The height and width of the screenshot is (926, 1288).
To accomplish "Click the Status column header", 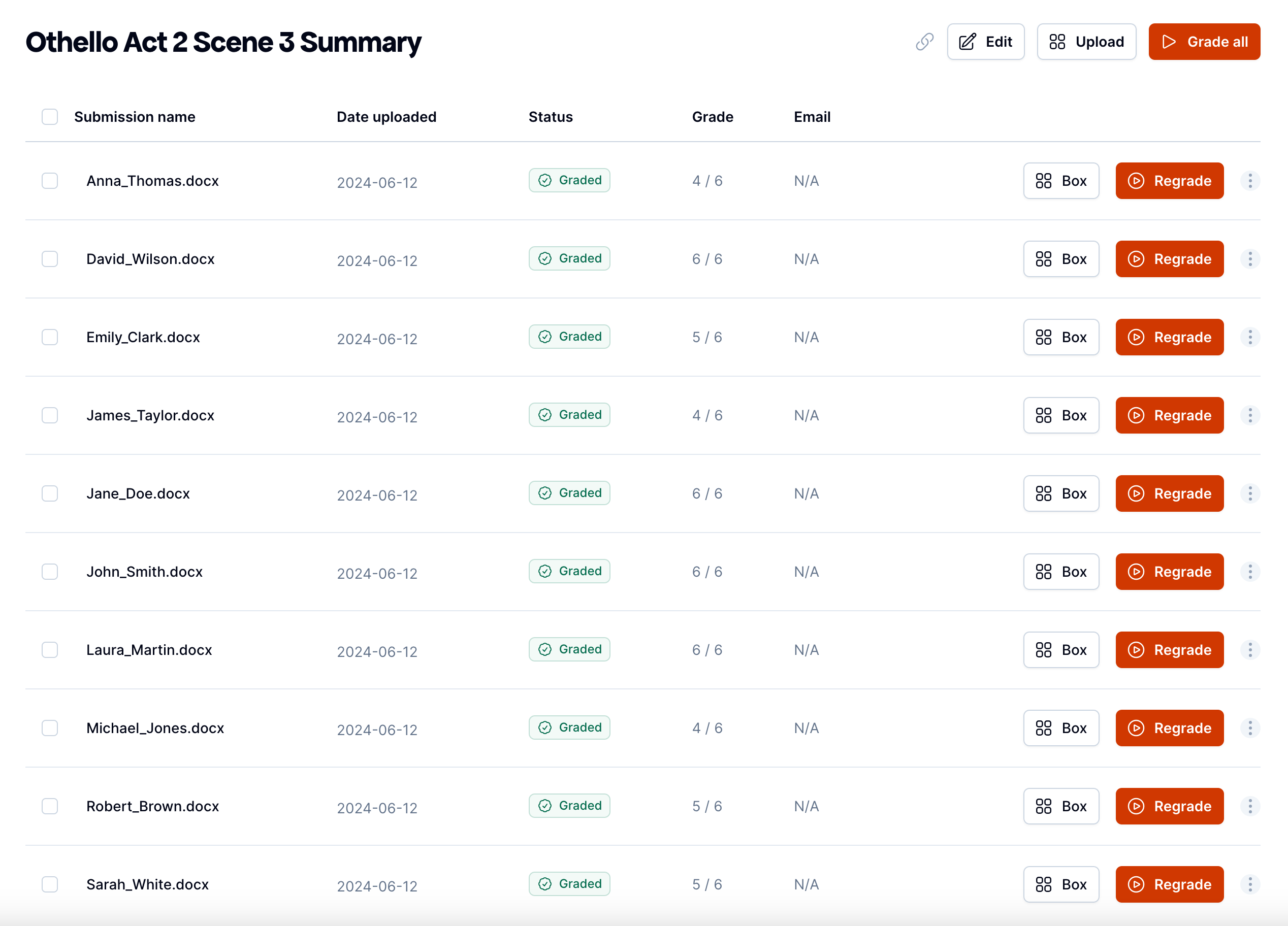I will click(x=551, y=117).
